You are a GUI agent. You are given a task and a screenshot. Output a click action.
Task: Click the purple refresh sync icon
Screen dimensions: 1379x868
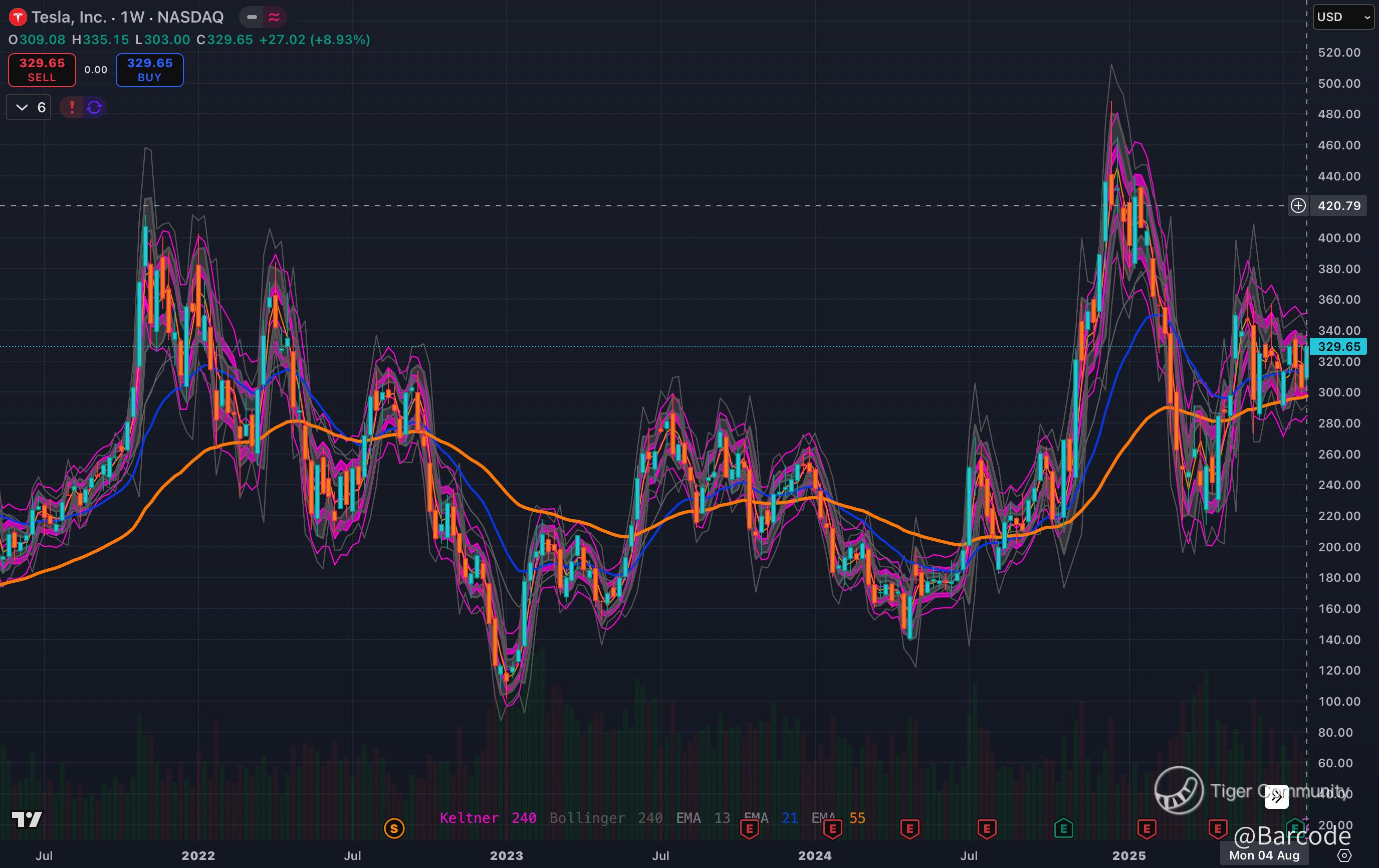click(95, 107)
